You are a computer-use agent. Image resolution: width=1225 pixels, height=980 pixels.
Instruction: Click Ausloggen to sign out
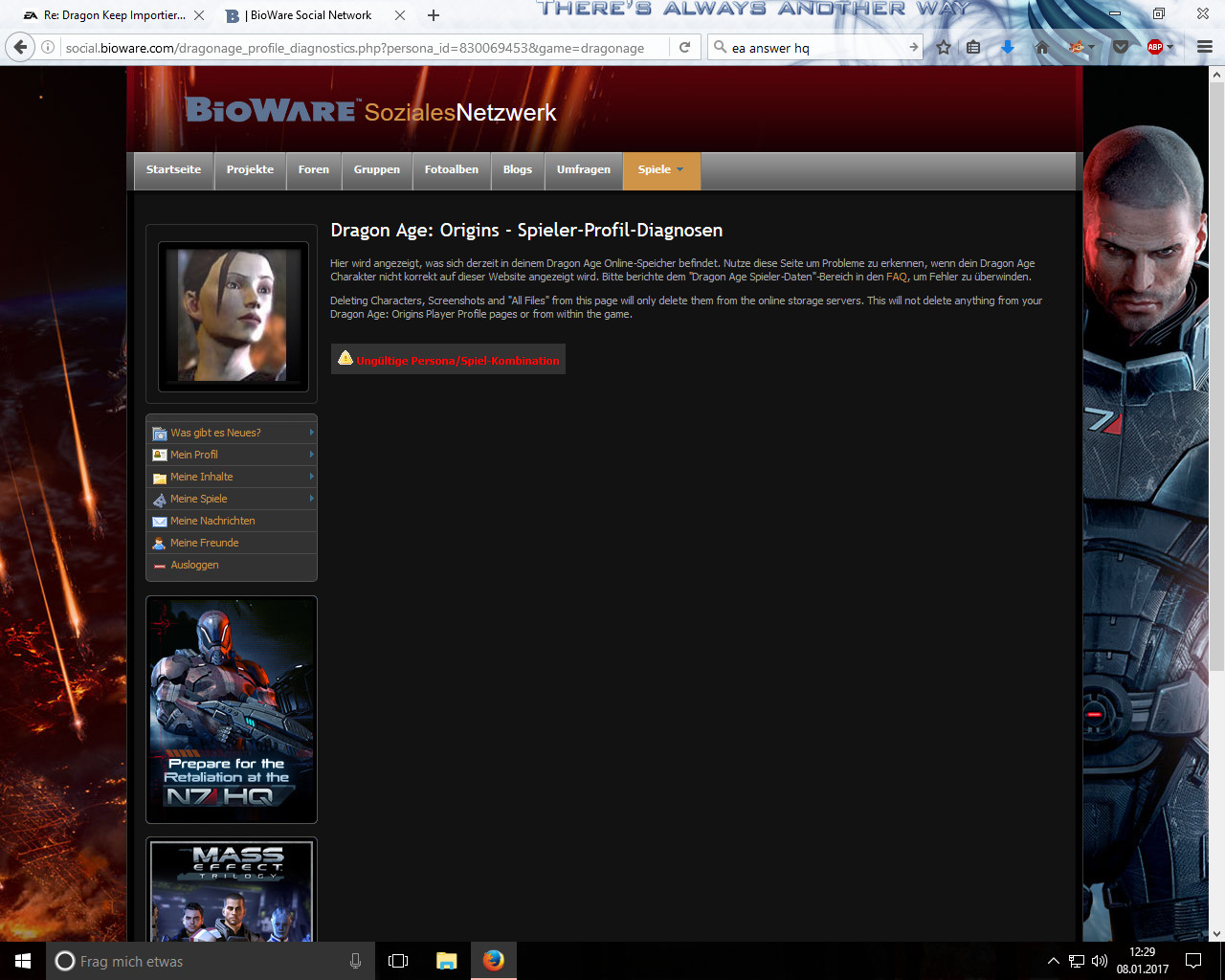coord(194,565)
